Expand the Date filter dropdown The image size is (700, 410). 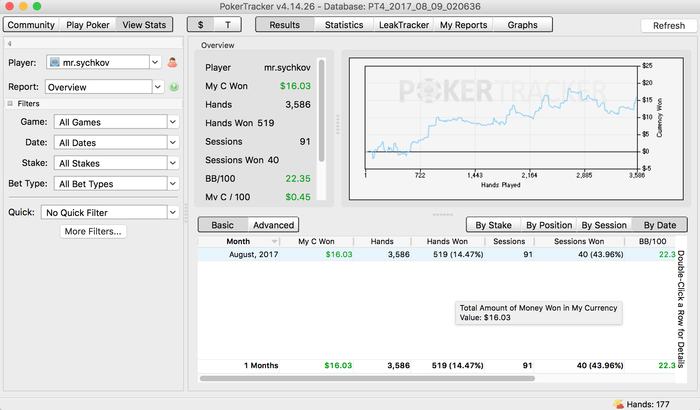[x=173, y=142]
